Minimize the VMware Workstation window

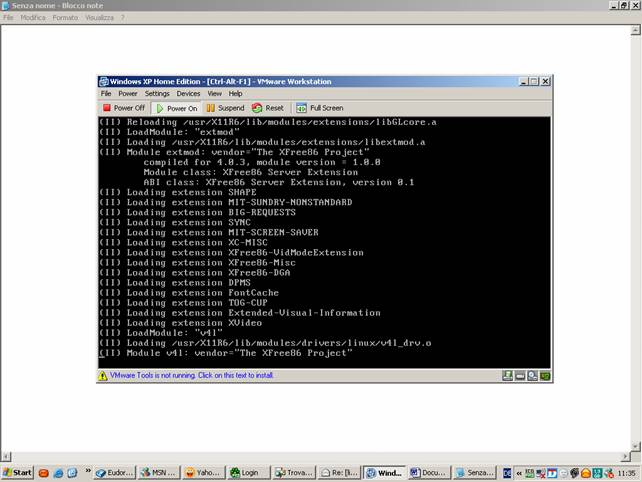tap(523, 81)
